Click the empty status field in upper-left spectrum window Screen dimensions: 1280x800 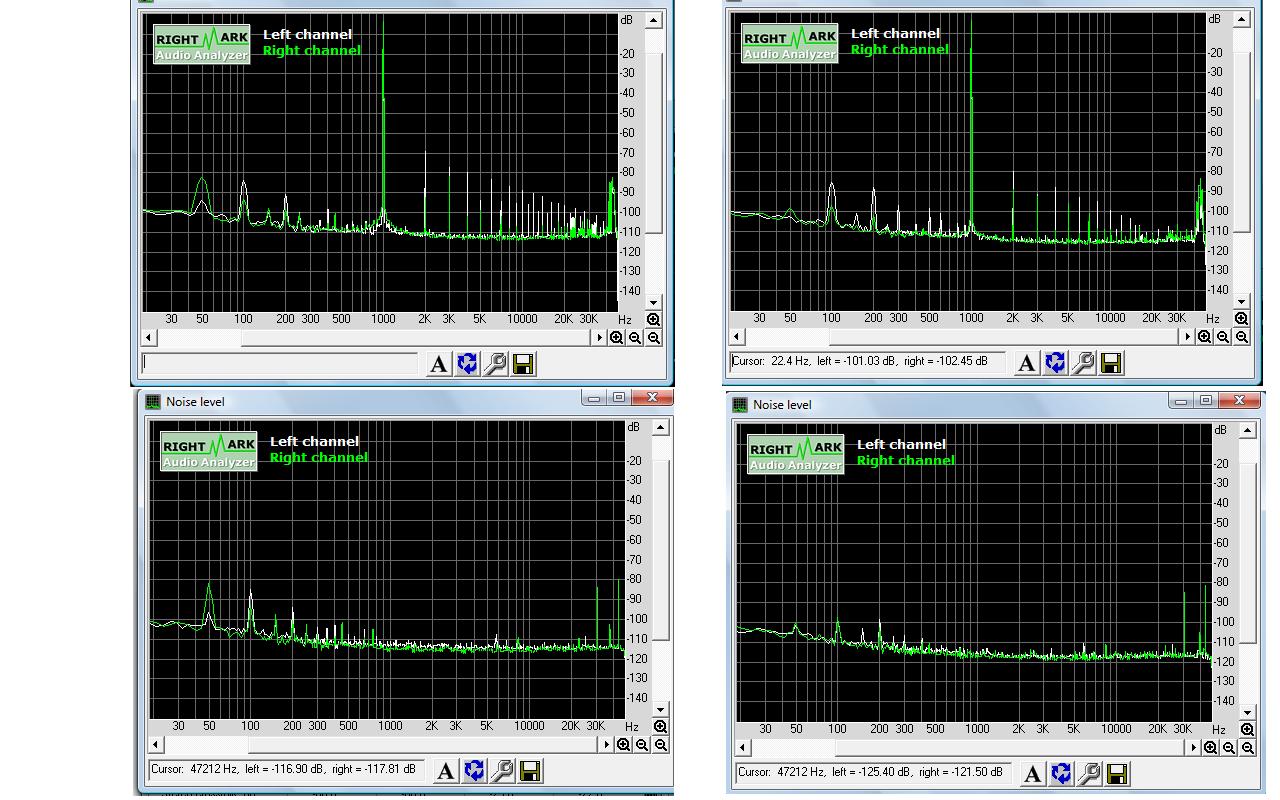280,363
